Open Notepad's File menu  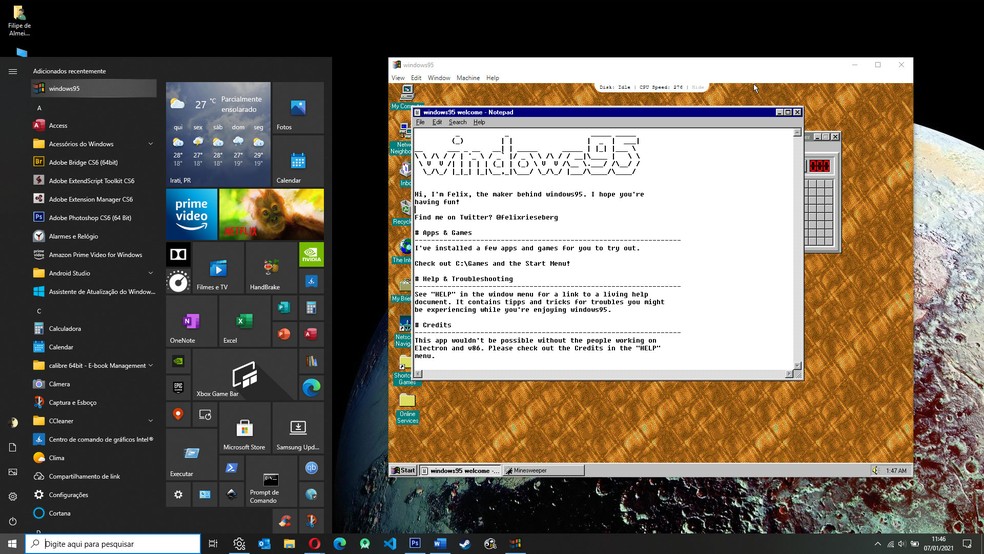[420, 122]
